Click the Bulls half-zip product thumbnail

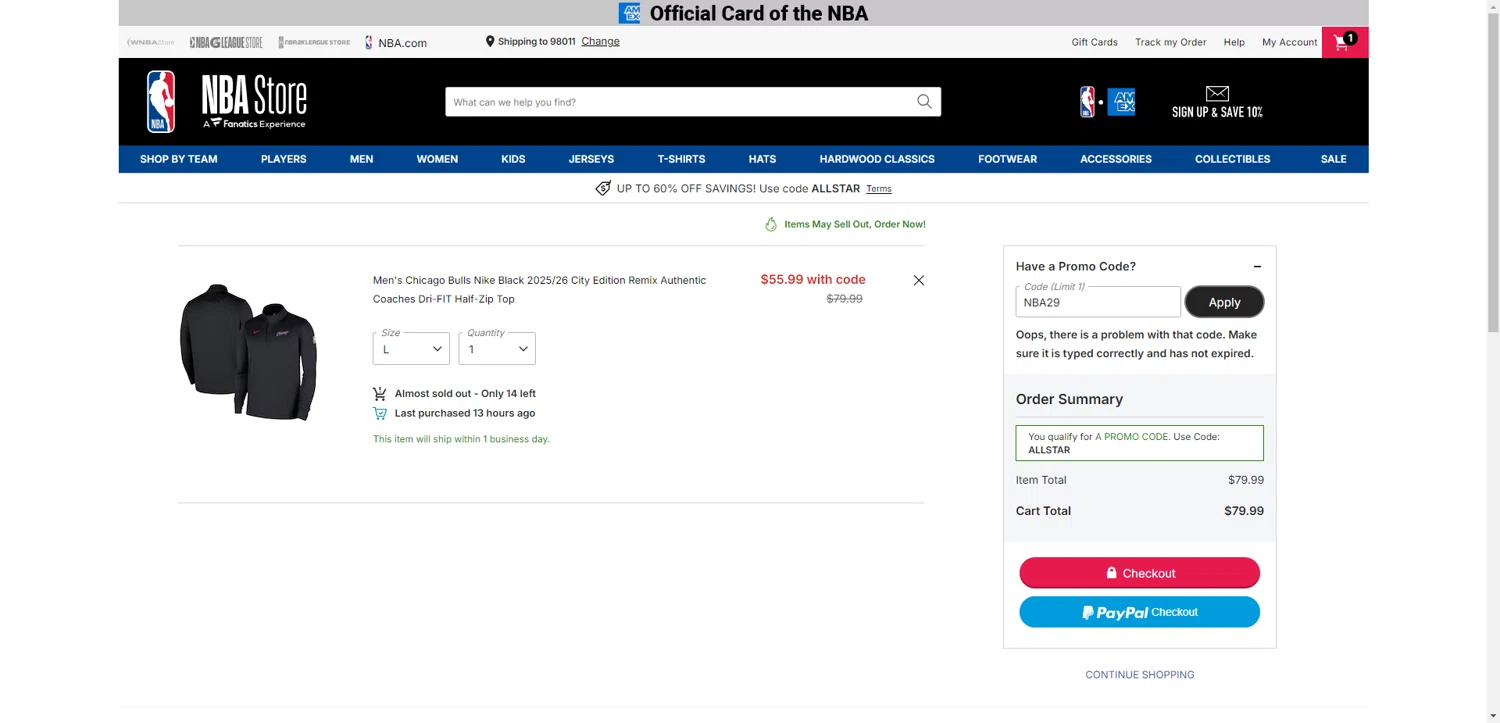coord(249,351)
